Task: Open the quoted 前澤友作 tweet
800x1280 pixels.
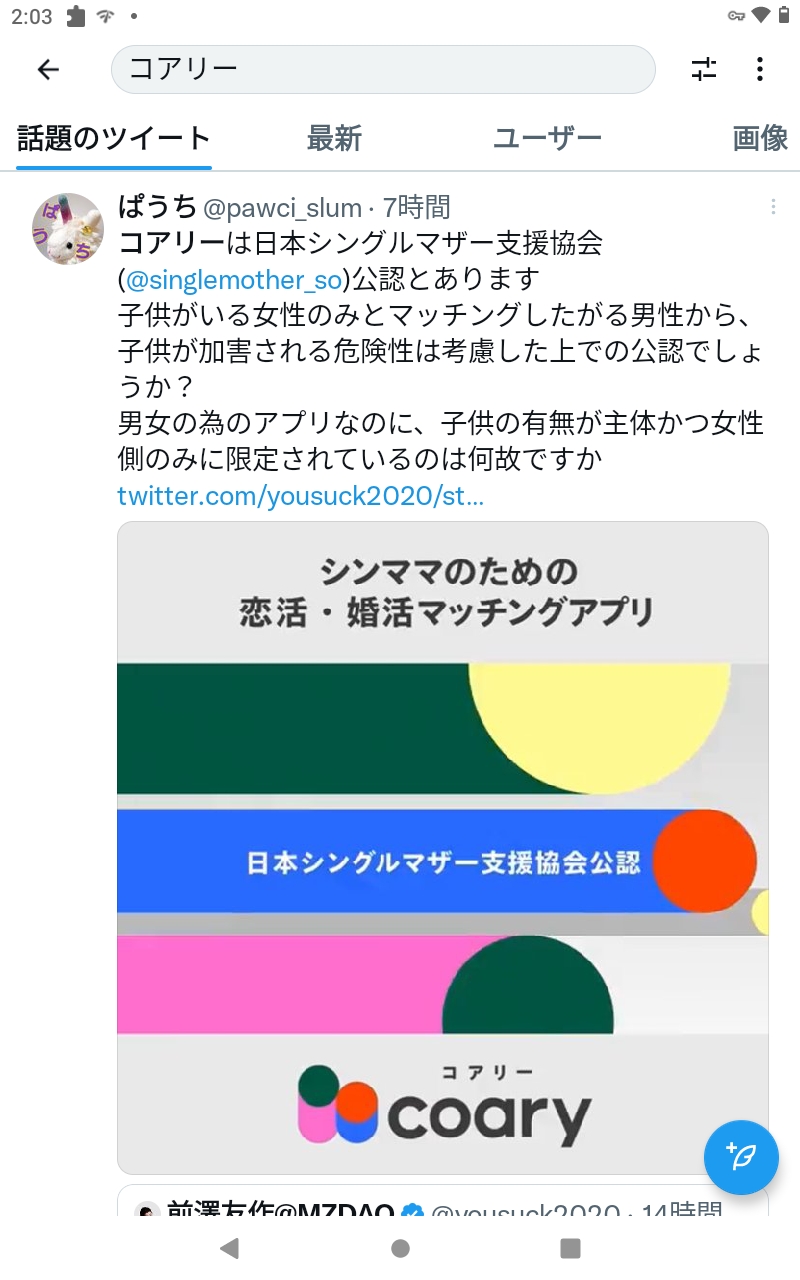Action: coord(443,1202)
